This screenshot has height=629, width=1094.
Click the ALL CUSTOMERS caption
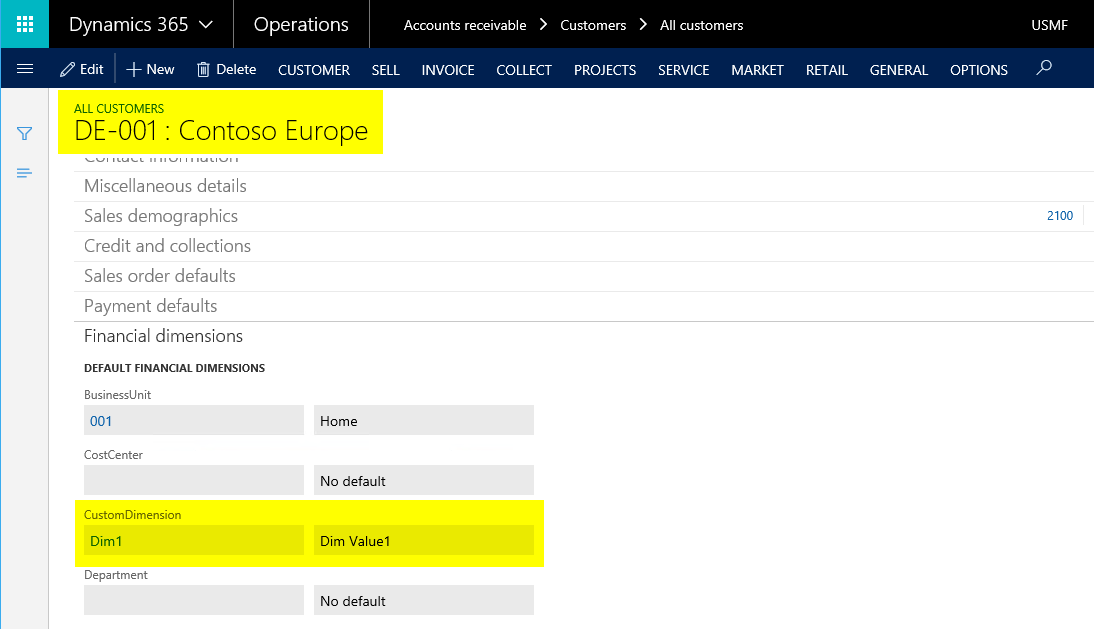point(119,109)
